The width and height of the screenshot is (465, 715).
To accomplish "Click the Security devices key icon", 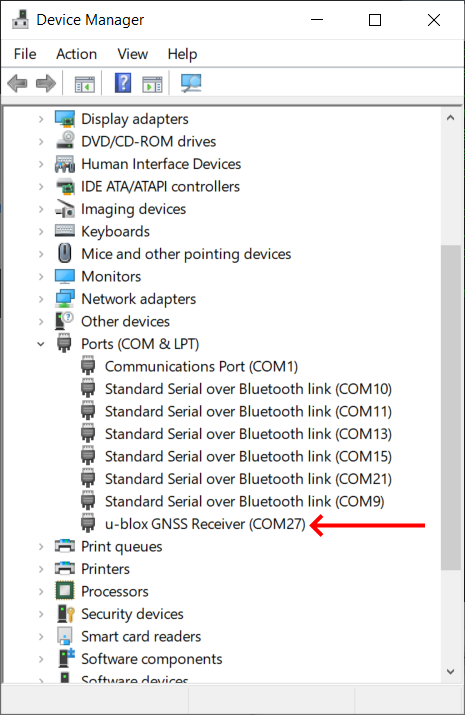I will point(66,614).
